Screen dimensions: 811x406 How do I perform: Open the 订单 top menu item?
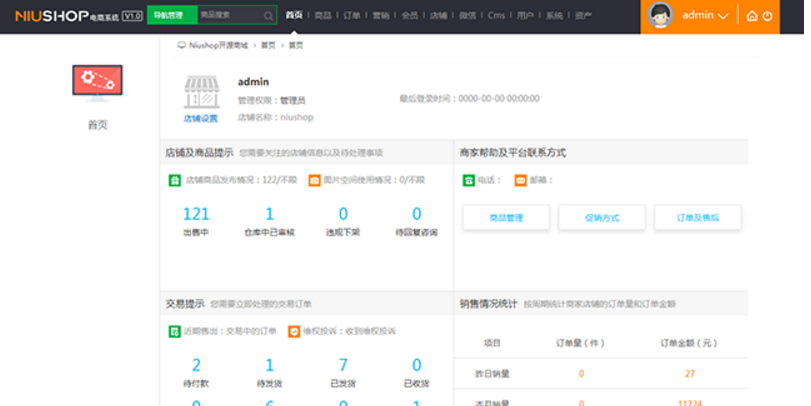pos(352,16)
